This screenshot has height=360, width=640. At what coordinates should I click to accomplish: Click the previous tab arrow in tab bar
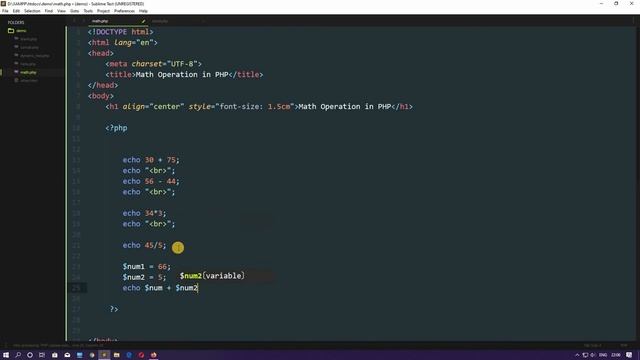(x=74, y=21)
